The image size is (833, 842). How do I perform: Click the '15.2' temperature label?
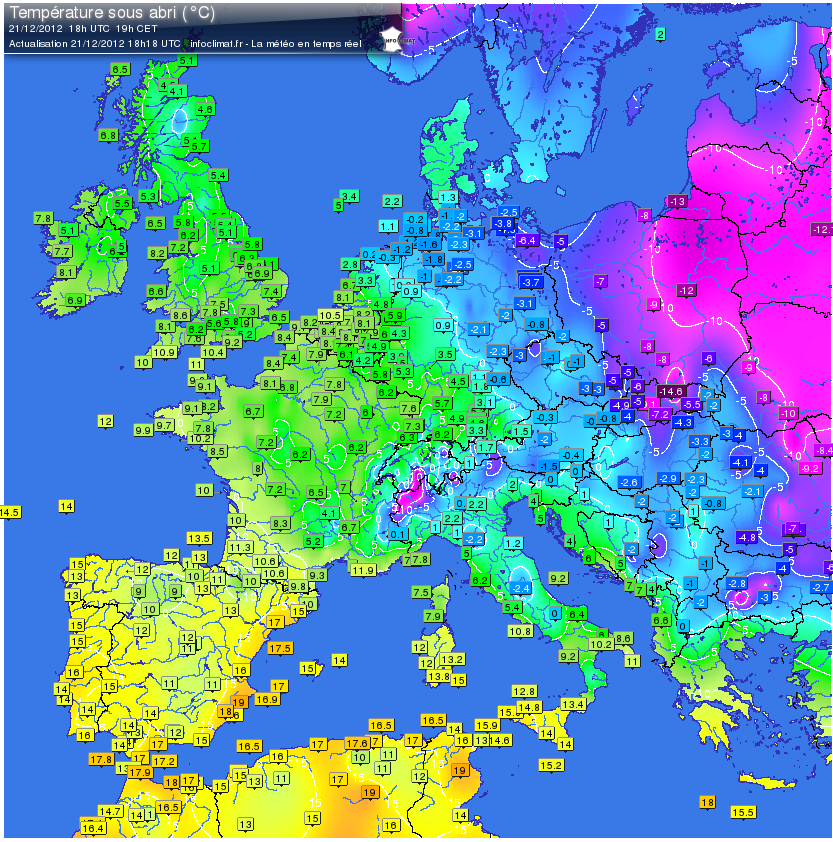pos(552,765)
